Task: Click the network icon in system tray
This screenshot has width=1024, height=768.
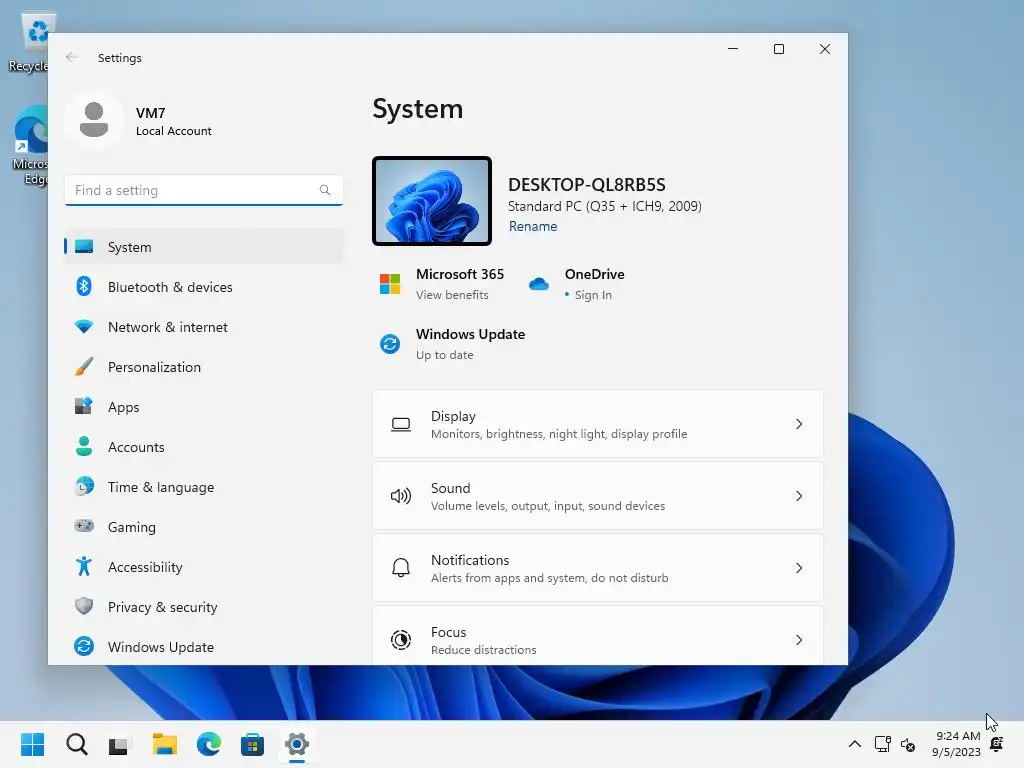Action: [x=882, y=744]
